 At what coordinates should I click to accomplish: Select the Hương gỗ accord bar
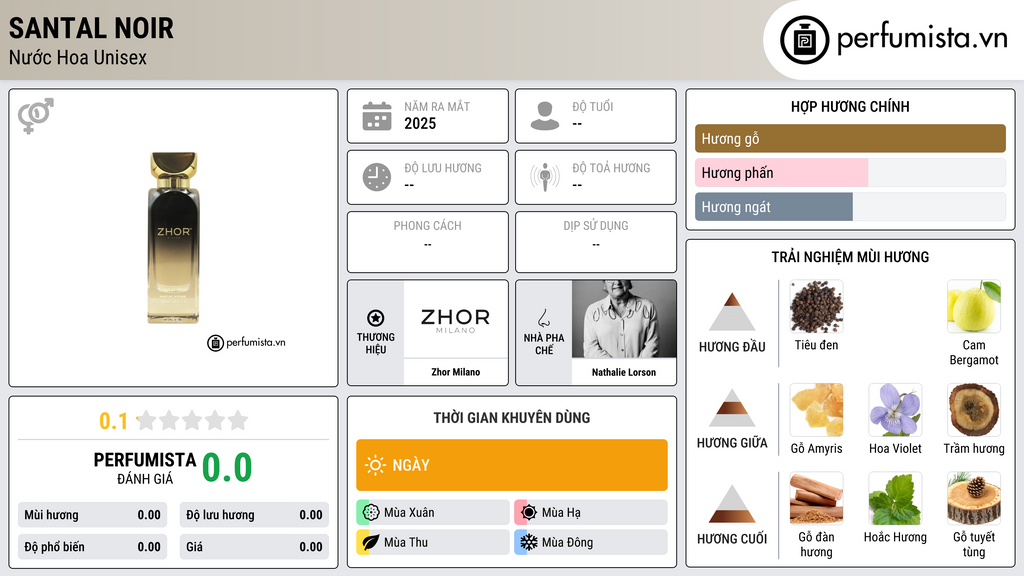click(x=850, y=138)
